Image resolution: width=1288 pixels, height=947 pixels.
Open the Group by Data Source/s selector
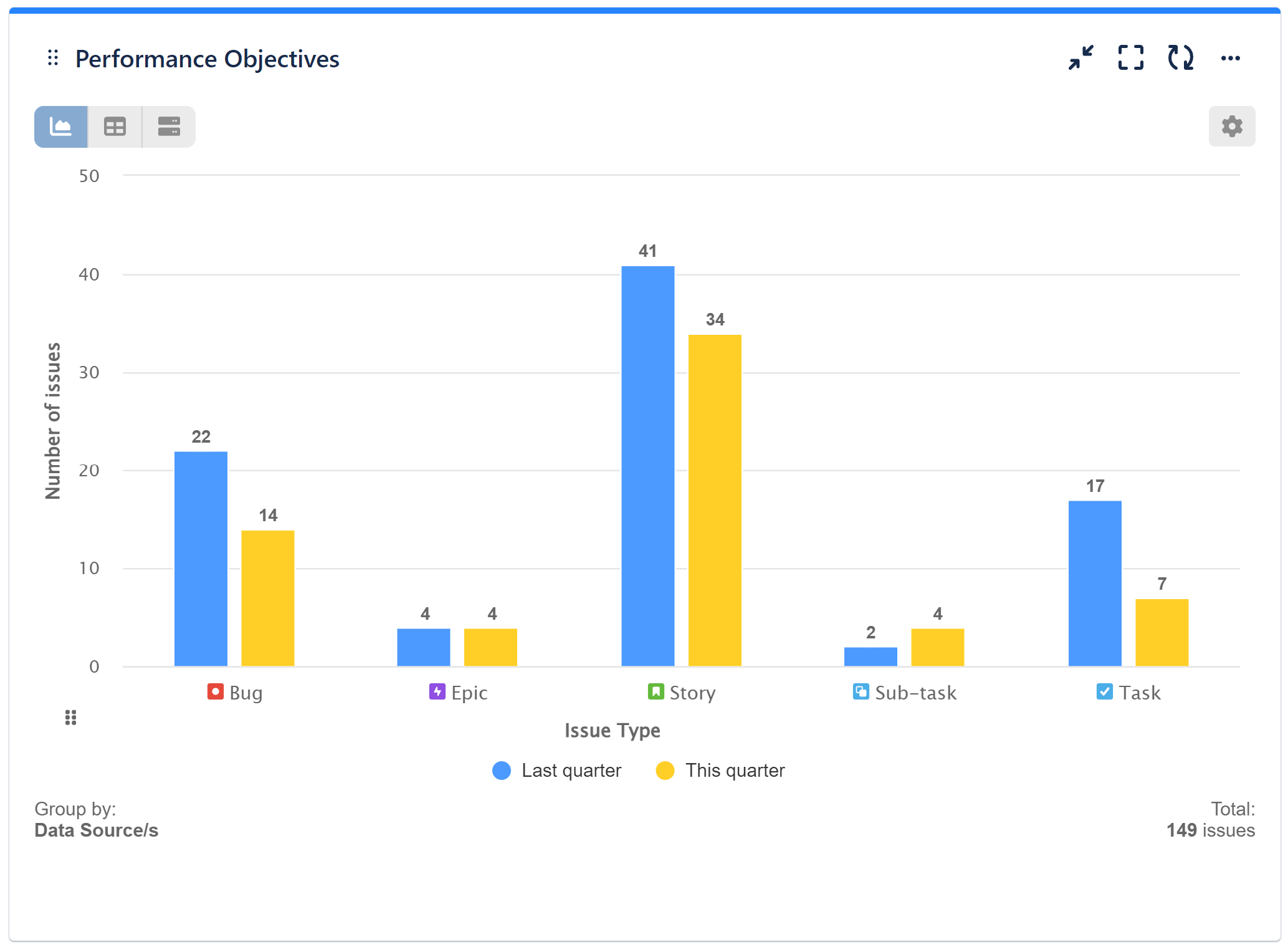(96, 830)
